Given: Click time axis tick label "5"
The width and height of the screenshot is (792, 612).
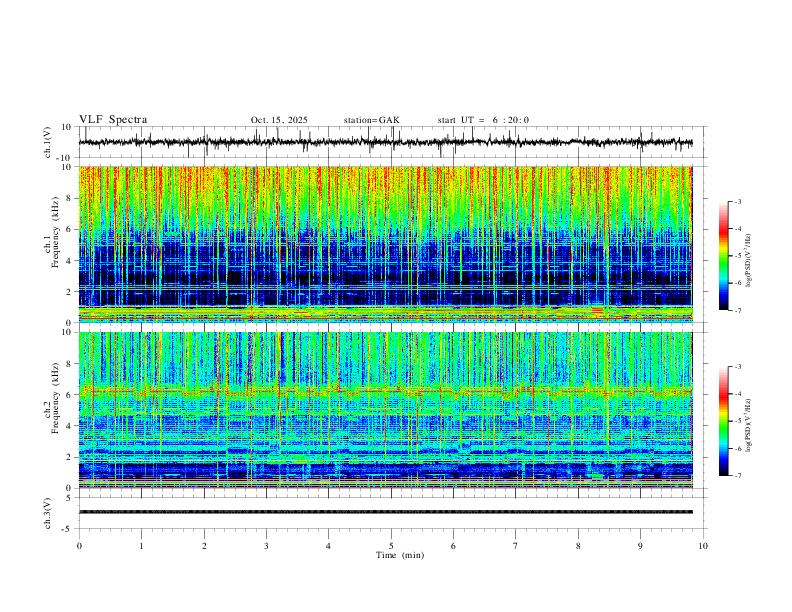Looking at the screenshot, I should 391,546.
